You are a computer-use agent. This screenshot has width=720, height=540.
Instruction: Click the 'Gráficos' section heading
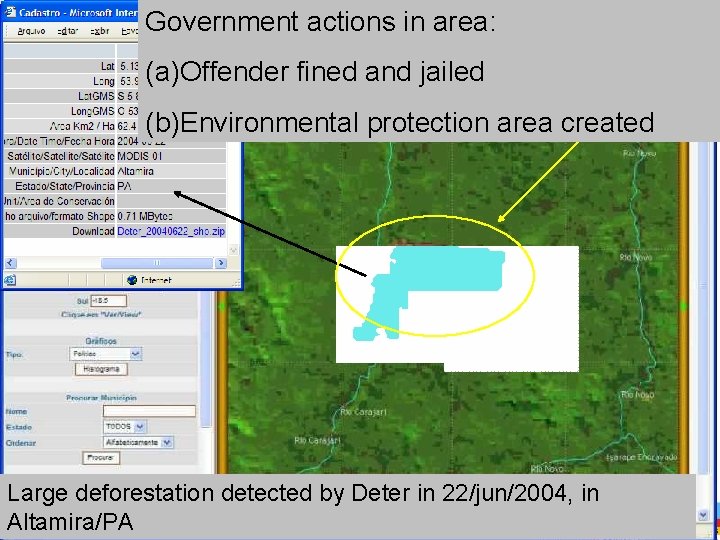coord(101,341)
